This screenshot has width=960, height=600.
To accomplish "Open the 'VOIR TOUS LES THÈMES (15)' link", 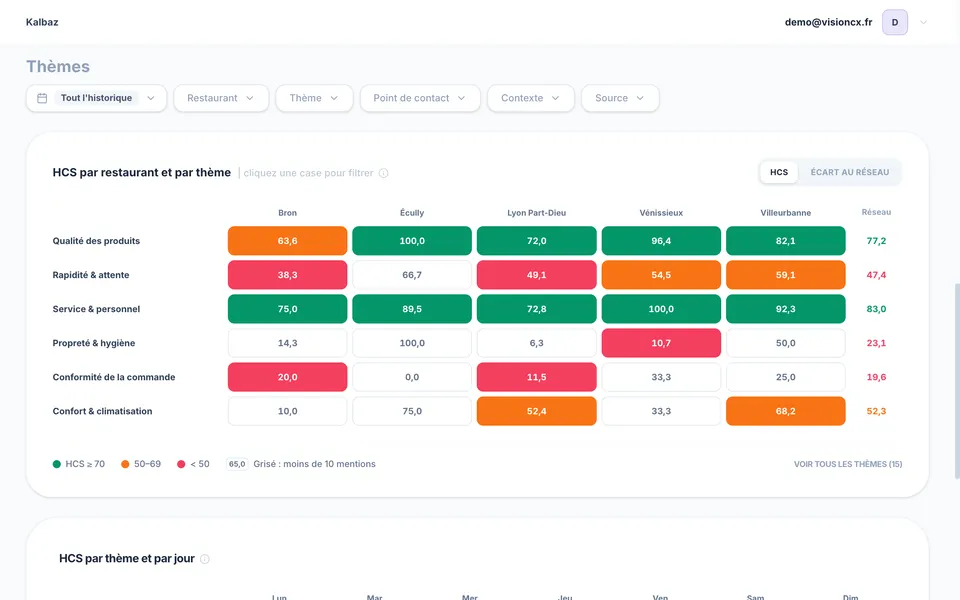I will click(x=848, y=464).
